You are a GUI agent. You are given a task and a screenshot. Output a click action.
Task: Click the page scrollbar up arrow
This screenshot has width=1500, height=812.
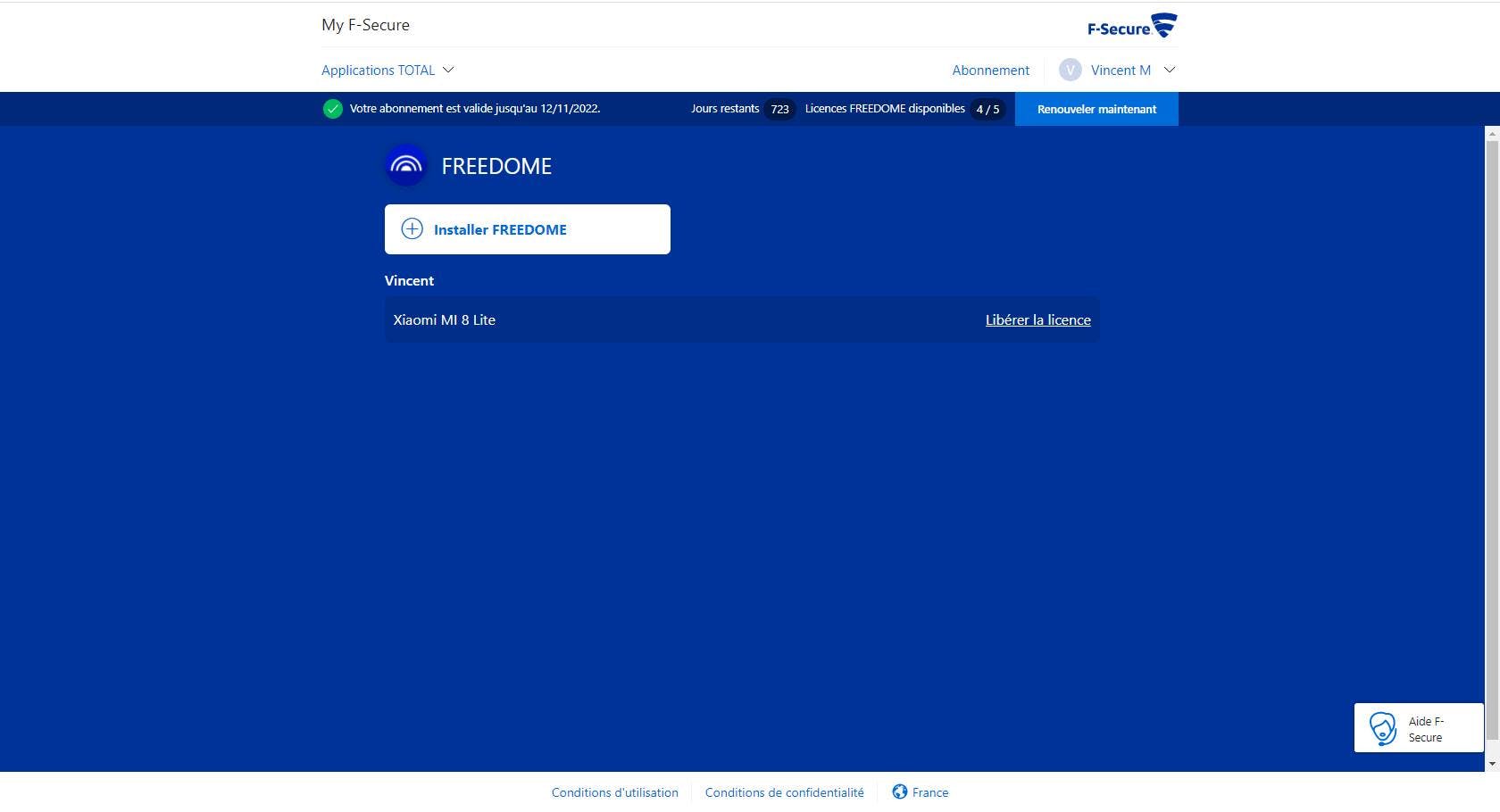[1492, 133]
